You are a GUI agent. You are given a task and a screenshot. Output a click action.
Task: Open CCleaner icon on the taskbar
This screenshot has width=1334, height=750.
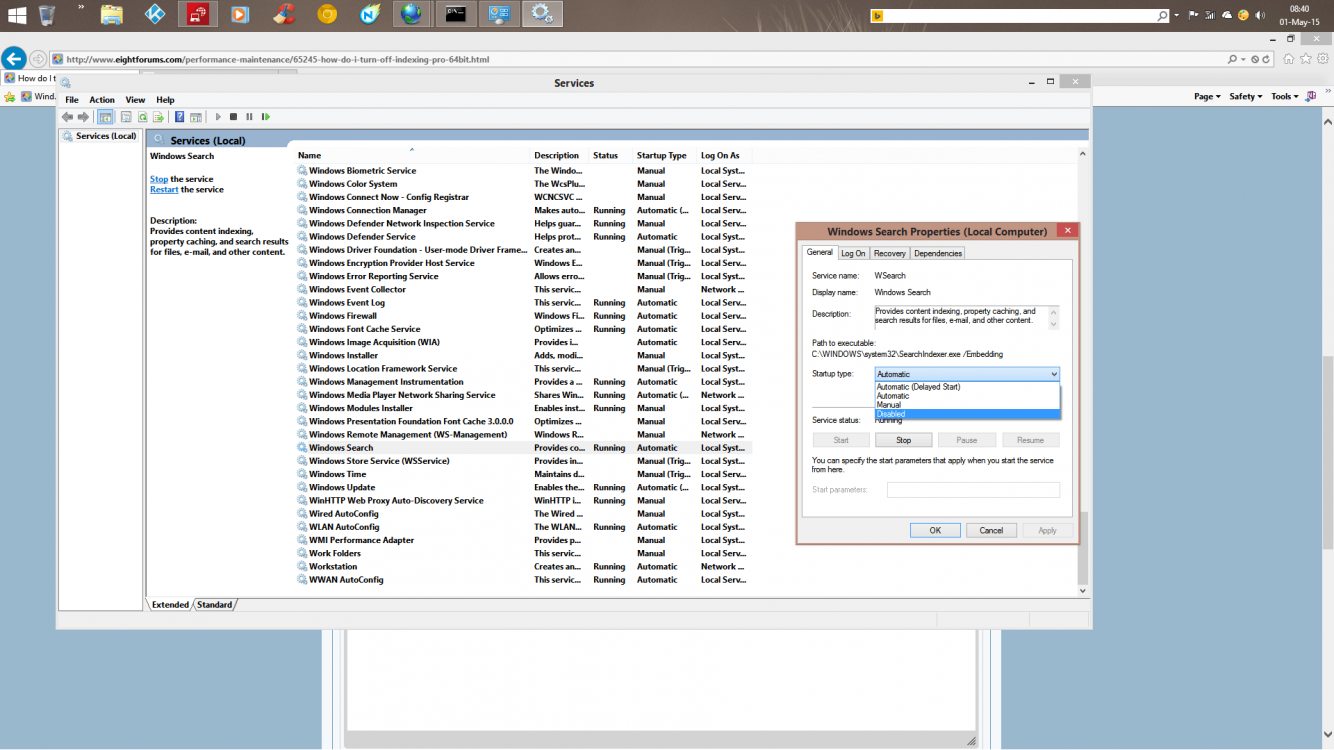(284, 15)
